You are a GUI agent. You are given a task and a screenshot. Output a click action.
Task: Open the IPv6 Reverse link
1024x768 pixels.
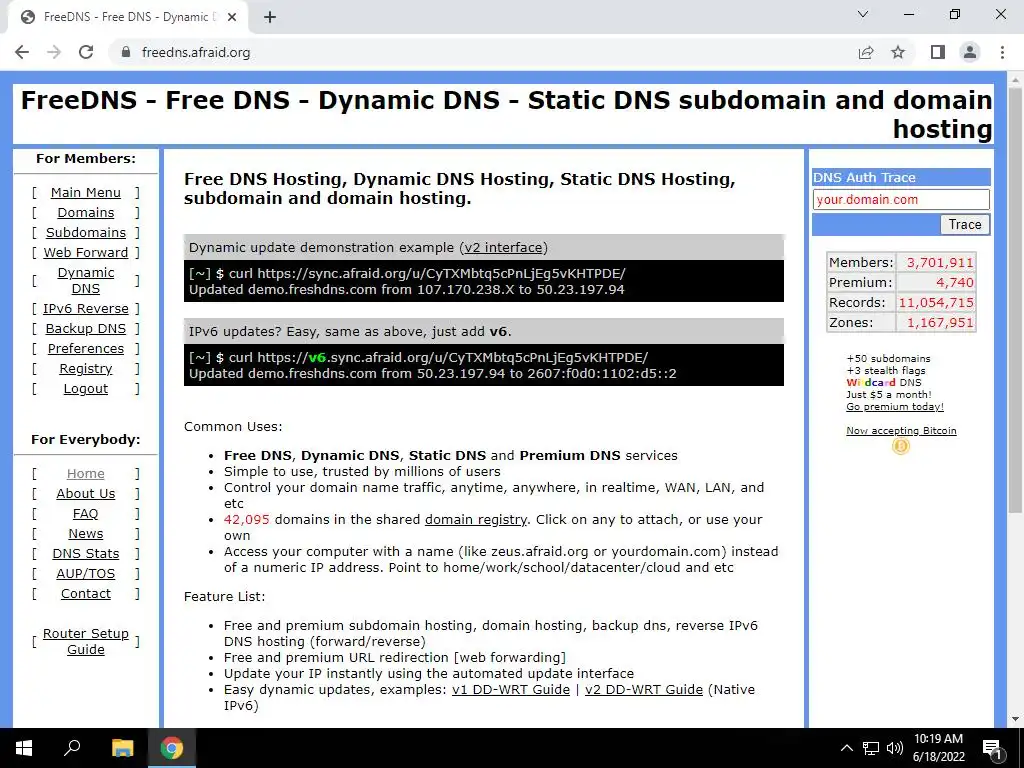[86, 308]
